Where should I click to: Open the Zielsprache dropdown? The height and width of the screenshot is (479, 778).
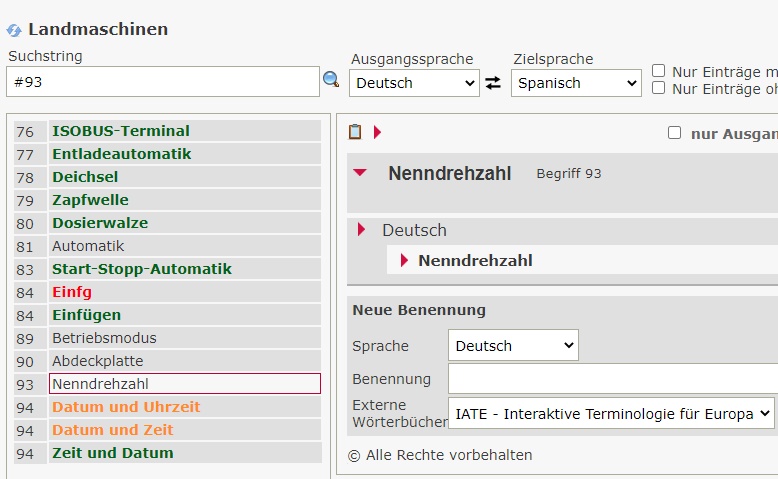(x=575, y=83)
